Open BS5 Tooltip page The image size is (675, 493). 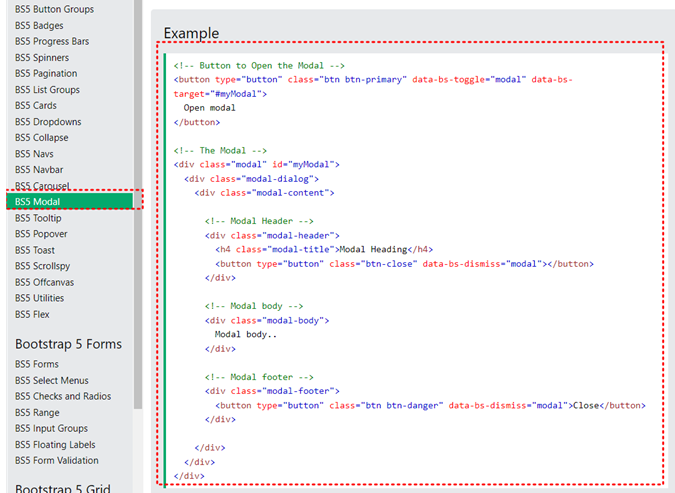38,218
